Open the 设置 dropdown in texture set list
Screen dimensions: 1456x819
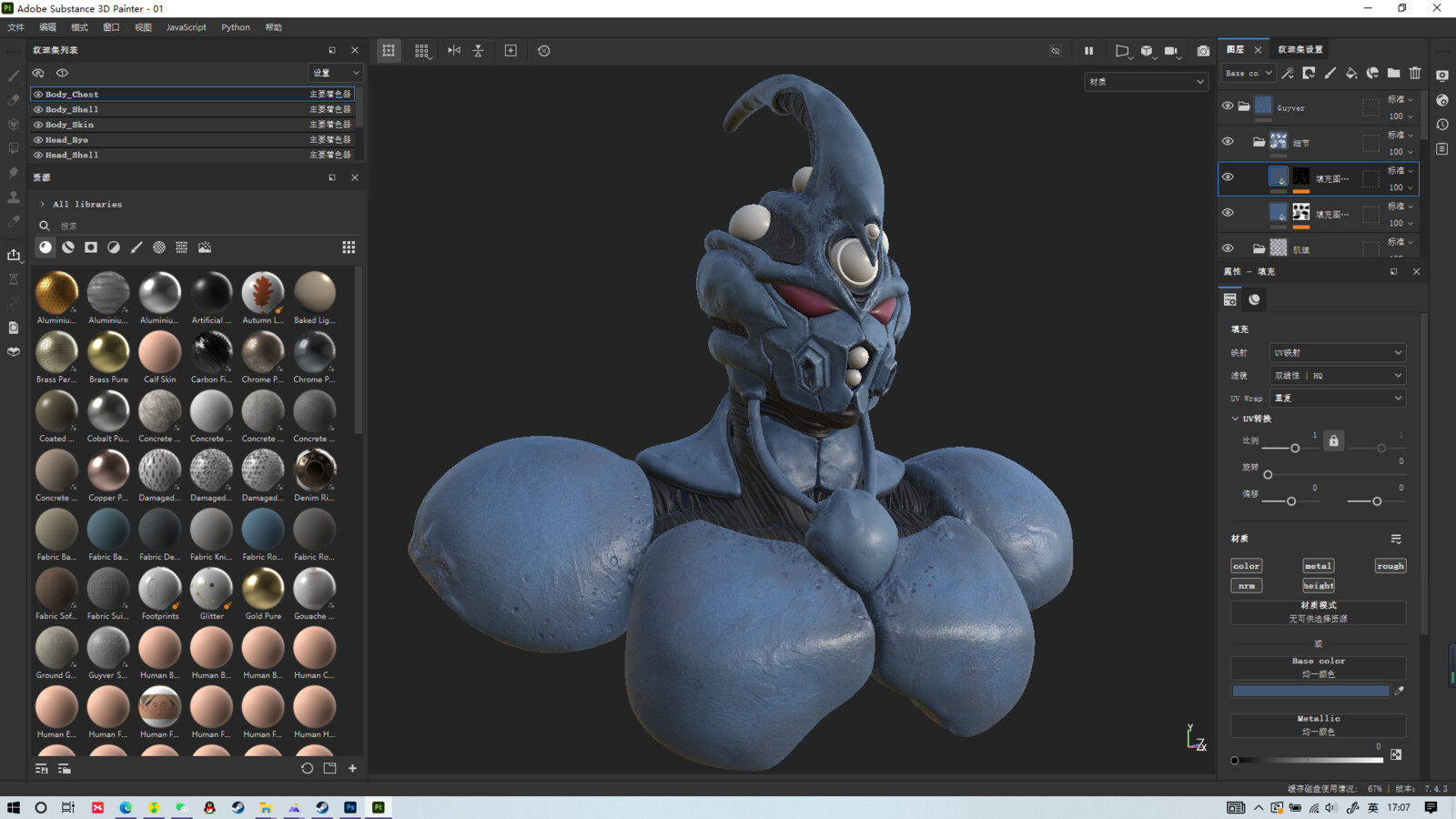point(336,73)
